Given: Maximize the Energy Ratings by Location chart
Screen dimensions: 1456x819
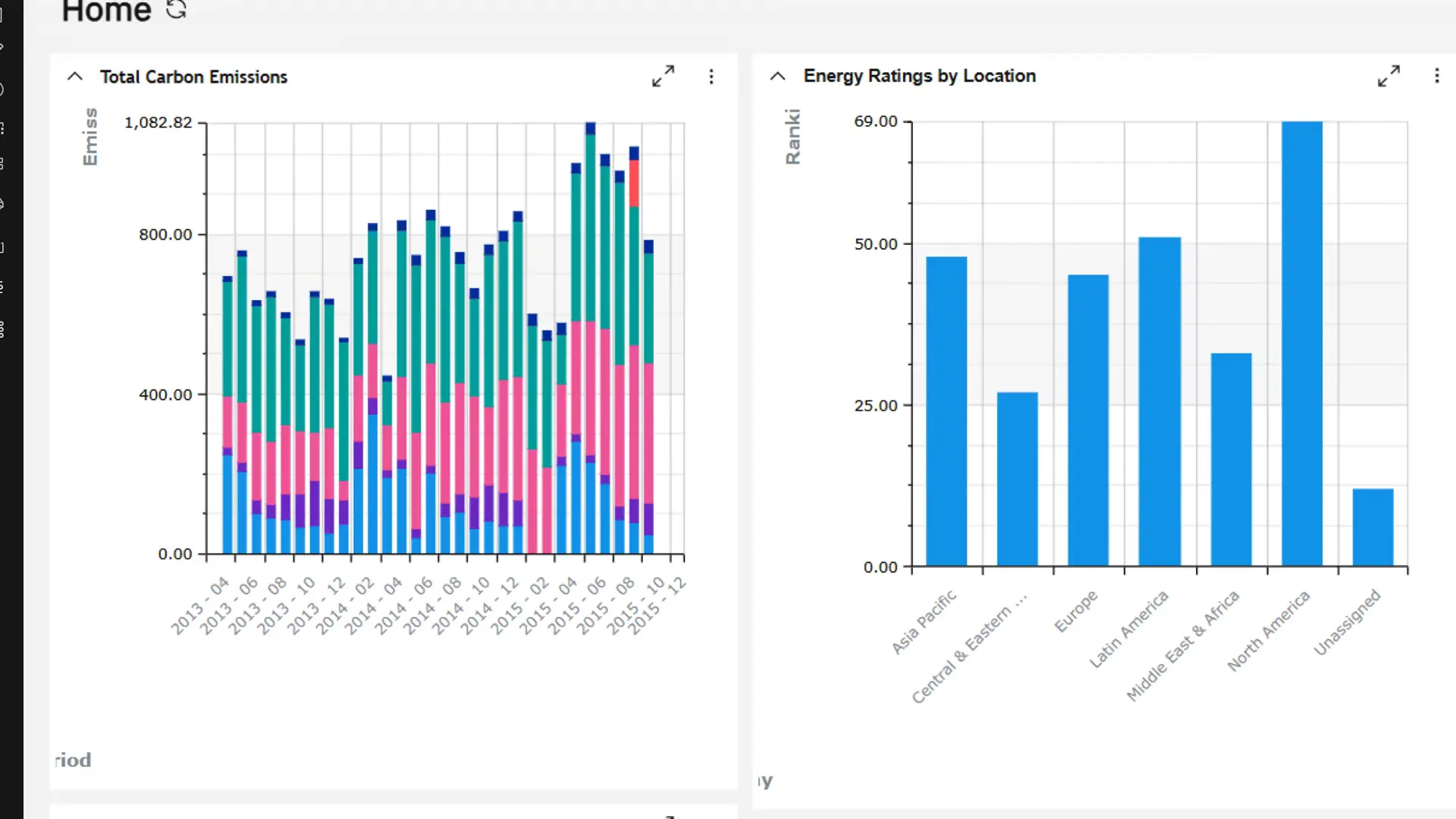Looking at the screenshot, I should coord(1389,76).
